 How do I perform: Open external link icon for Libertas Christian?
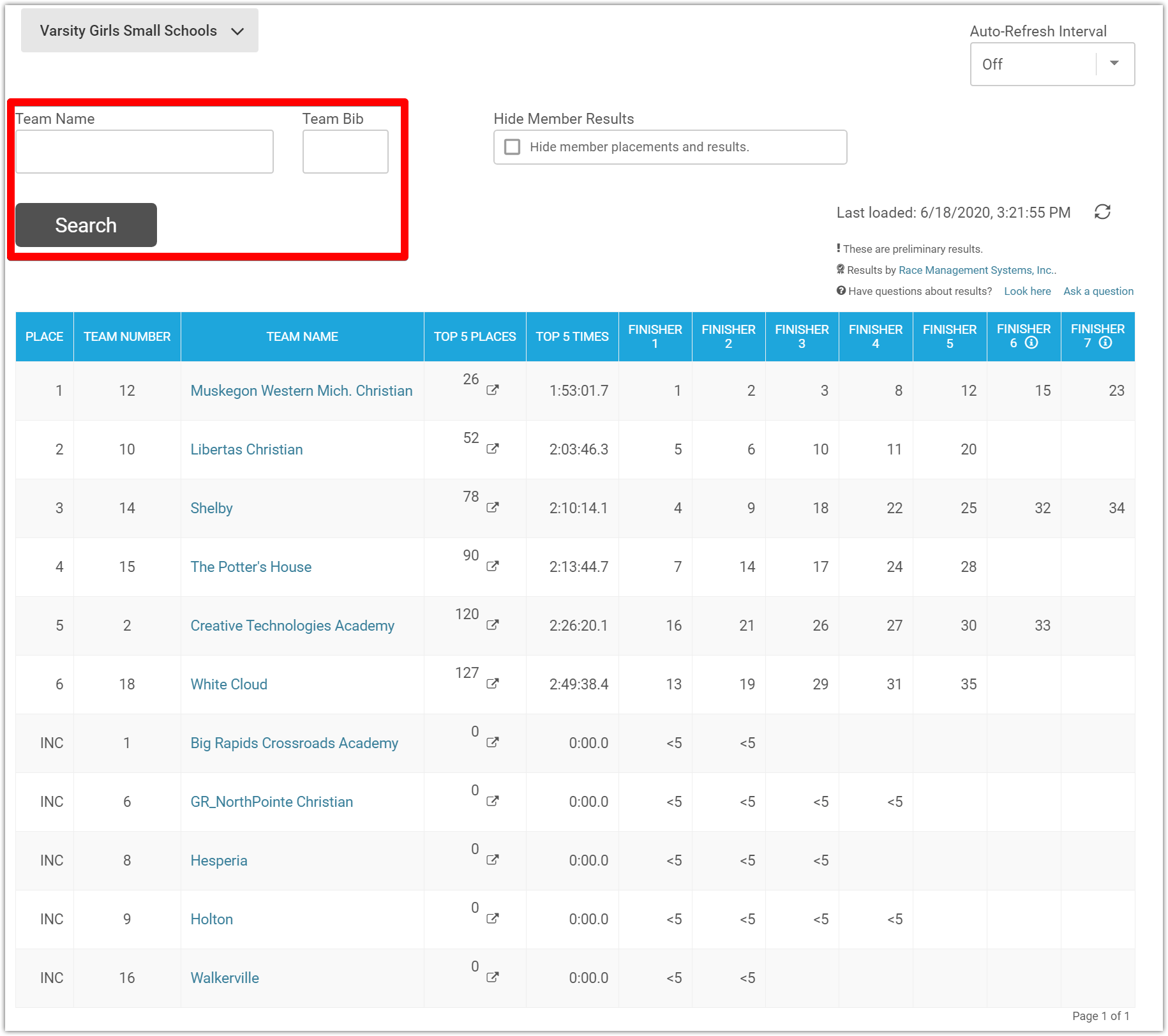tap(492, 449)
